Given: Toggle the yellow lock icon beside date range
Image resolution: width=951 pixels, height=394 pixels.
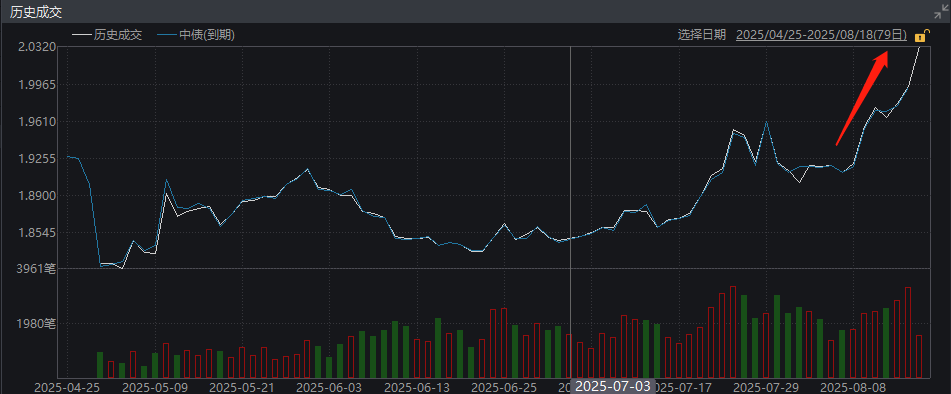Looking at the screenshot, I should pos(922,35).
